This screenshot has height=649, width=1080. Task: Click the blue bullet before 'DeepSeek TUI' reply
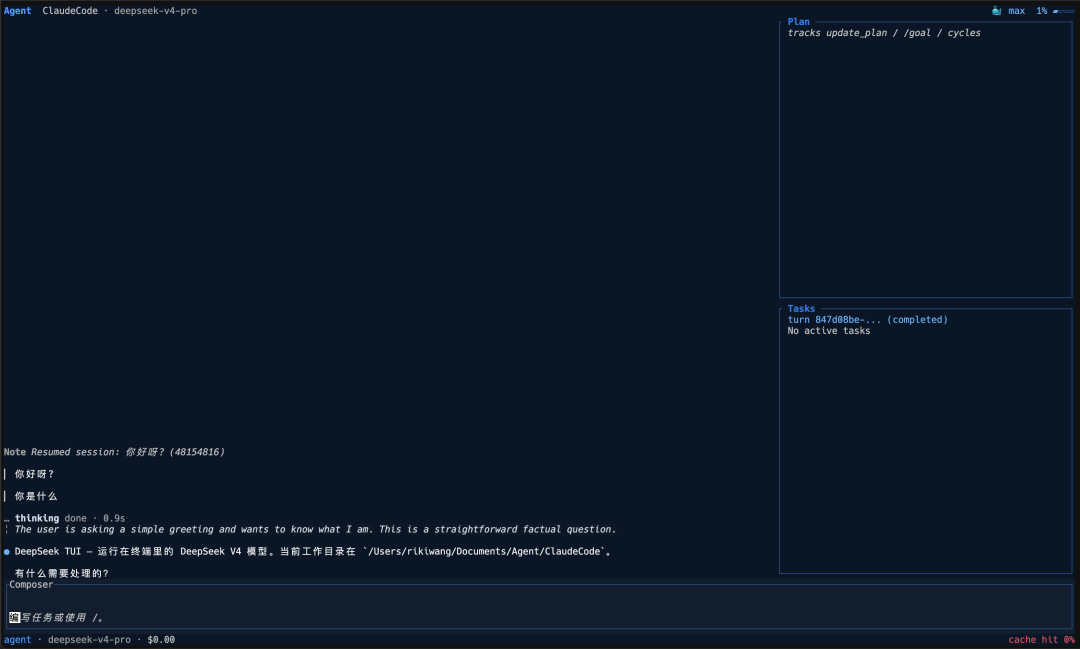pos(7,551)
